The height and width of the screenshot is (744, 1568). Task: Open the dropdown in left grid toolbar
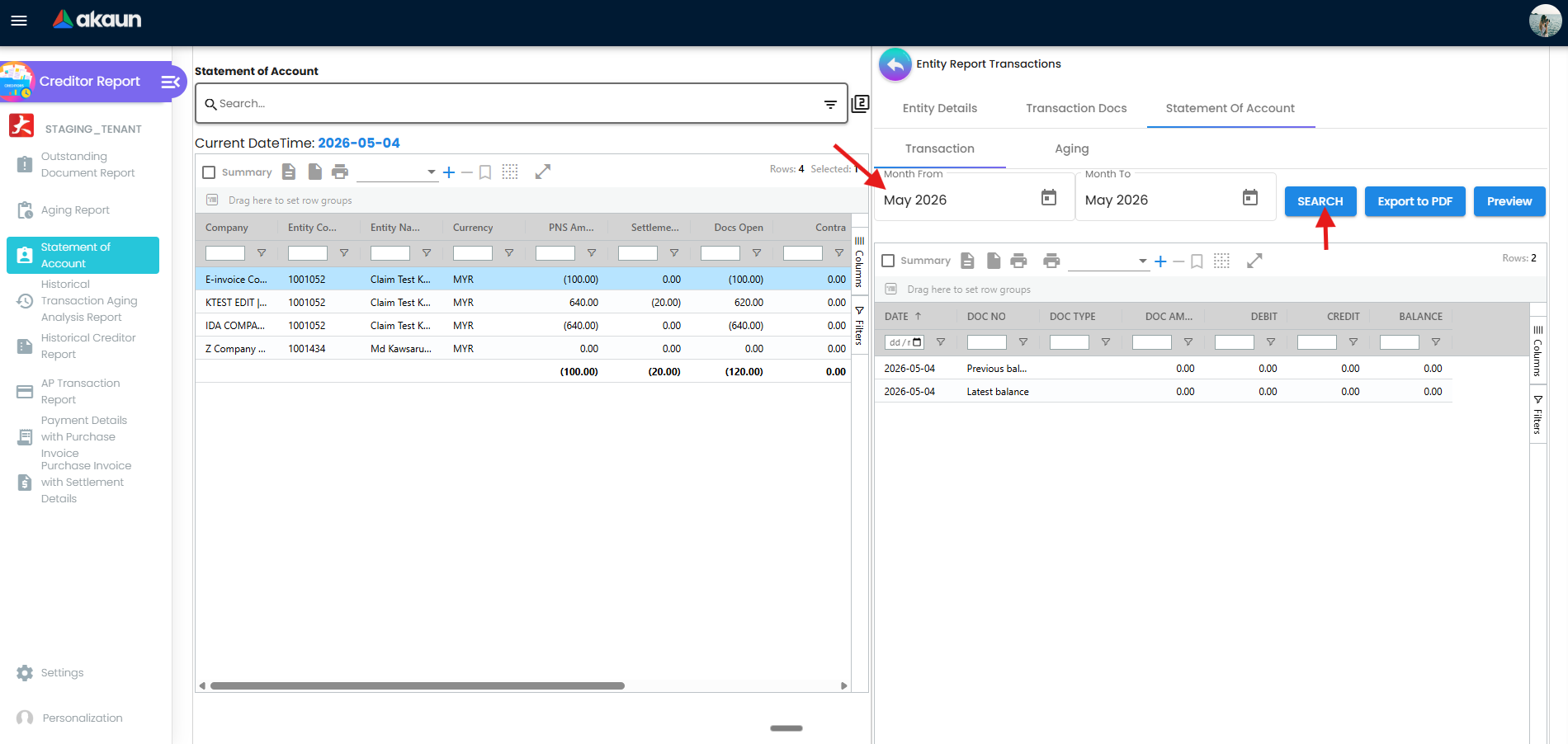pyautogui.click(x=397, y=172)
